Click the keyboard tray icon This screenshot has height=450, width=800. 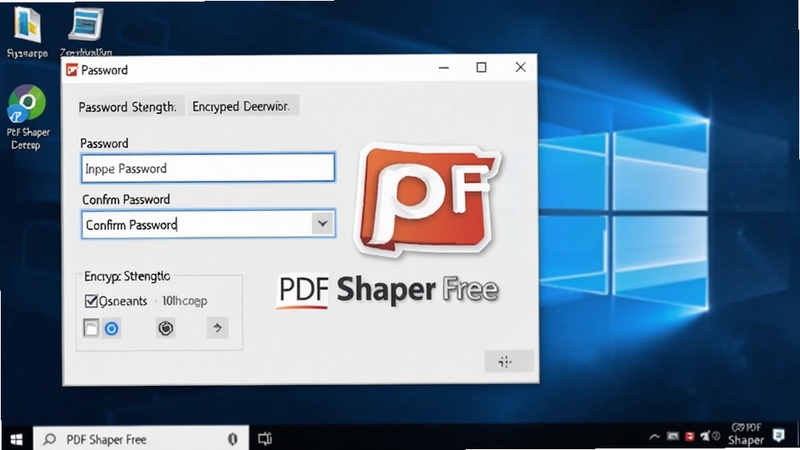pyautogui.click(x=673, y=436)
